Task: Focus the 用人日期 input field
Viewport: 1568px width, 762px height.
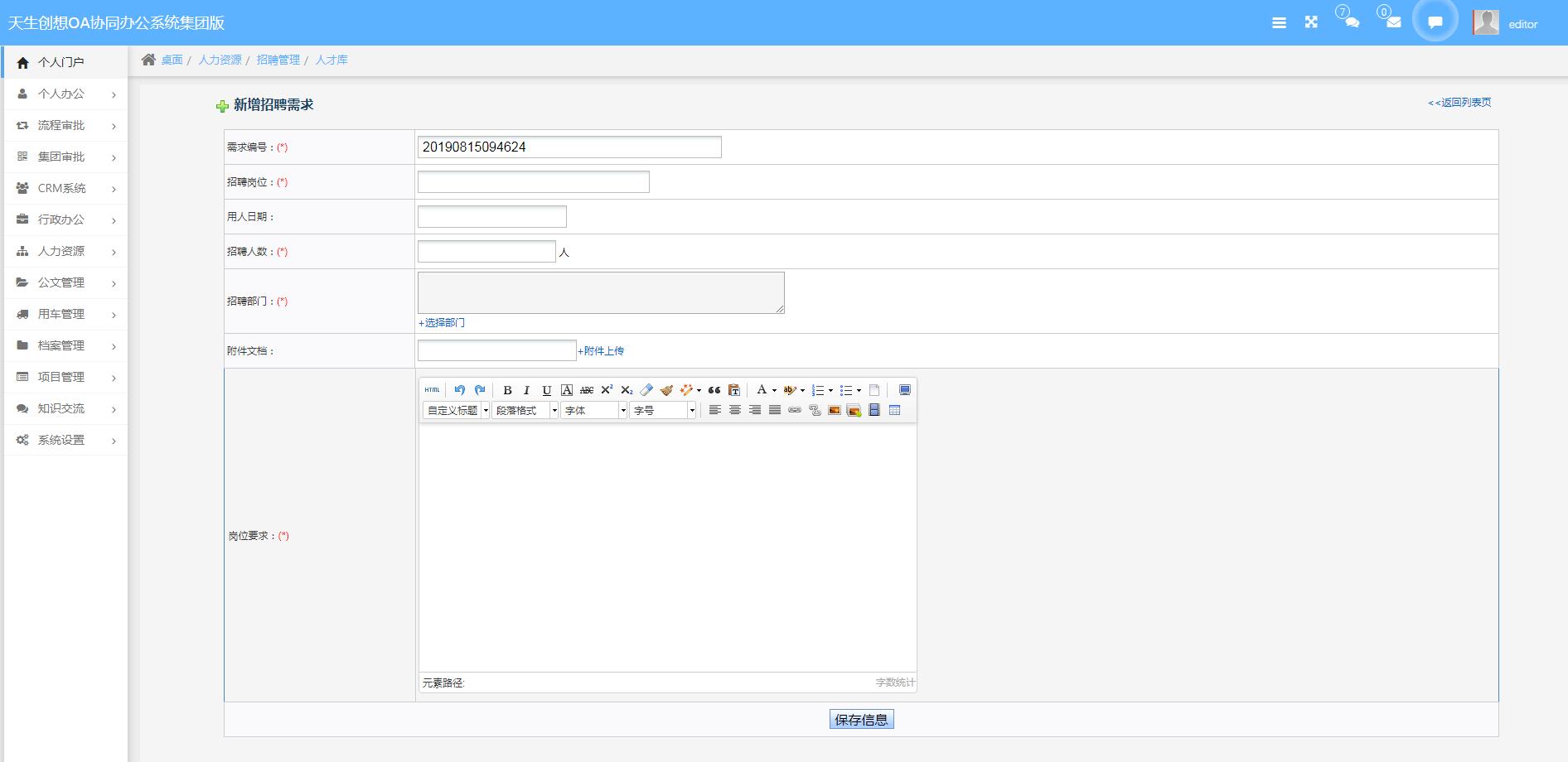Action: (x=492, y=217)
